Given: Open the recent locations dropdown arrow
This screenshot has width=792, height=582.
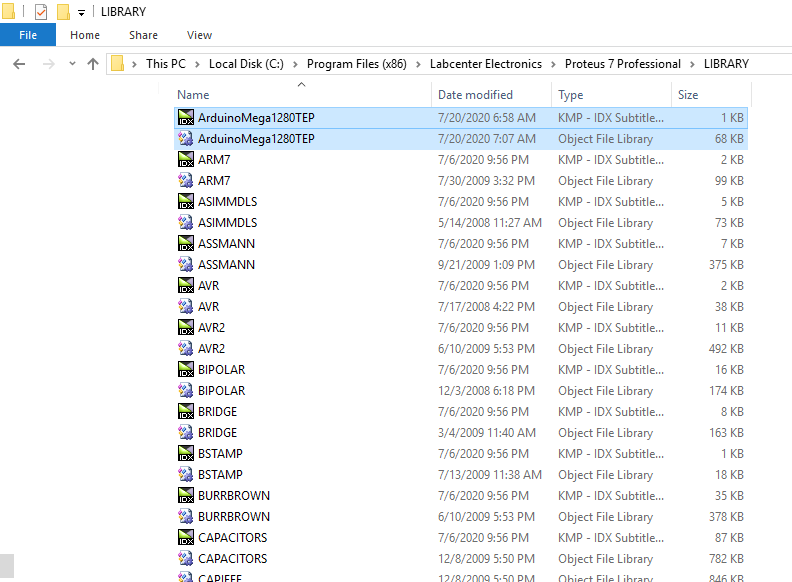Looking at the screenshot, I should pos(71,64).
